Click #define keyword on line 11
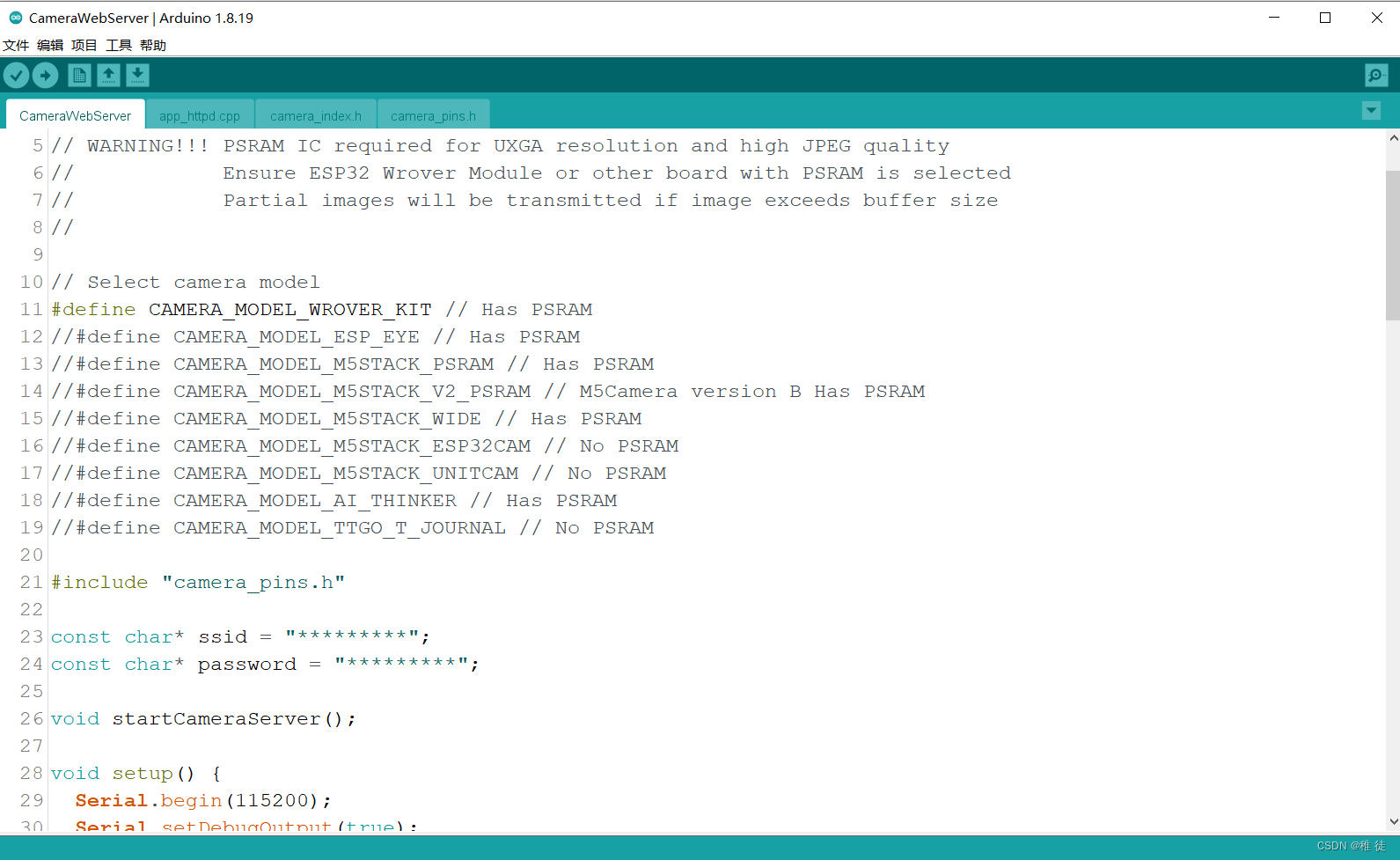Image resolution: width=1400 pixels, height=860 pixels. (93, 310)
